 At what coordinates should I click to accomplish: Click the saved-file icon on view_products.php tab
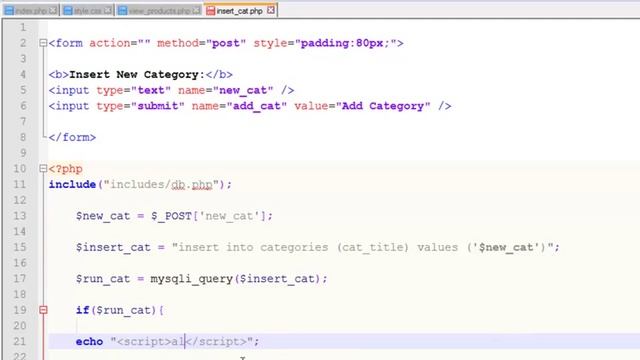tap(122, 11)
